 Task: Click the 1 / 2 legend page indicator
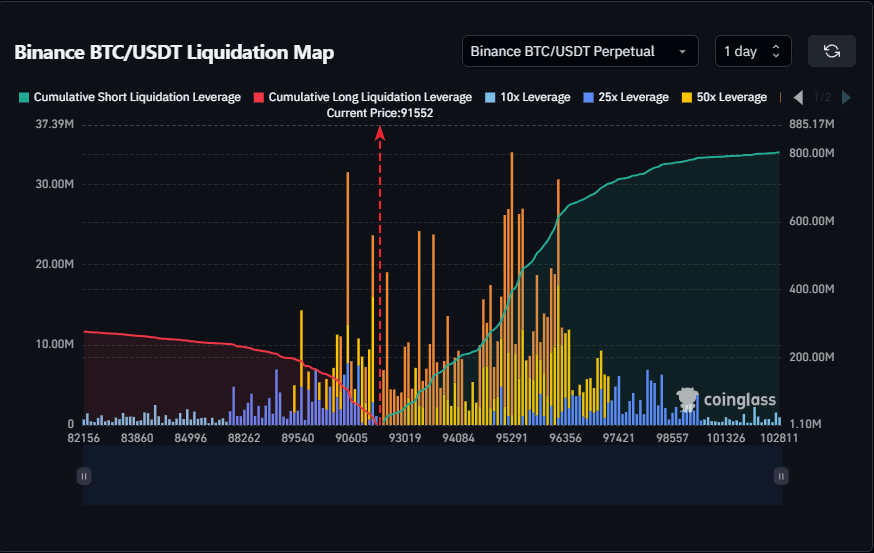tap(822, 98)
